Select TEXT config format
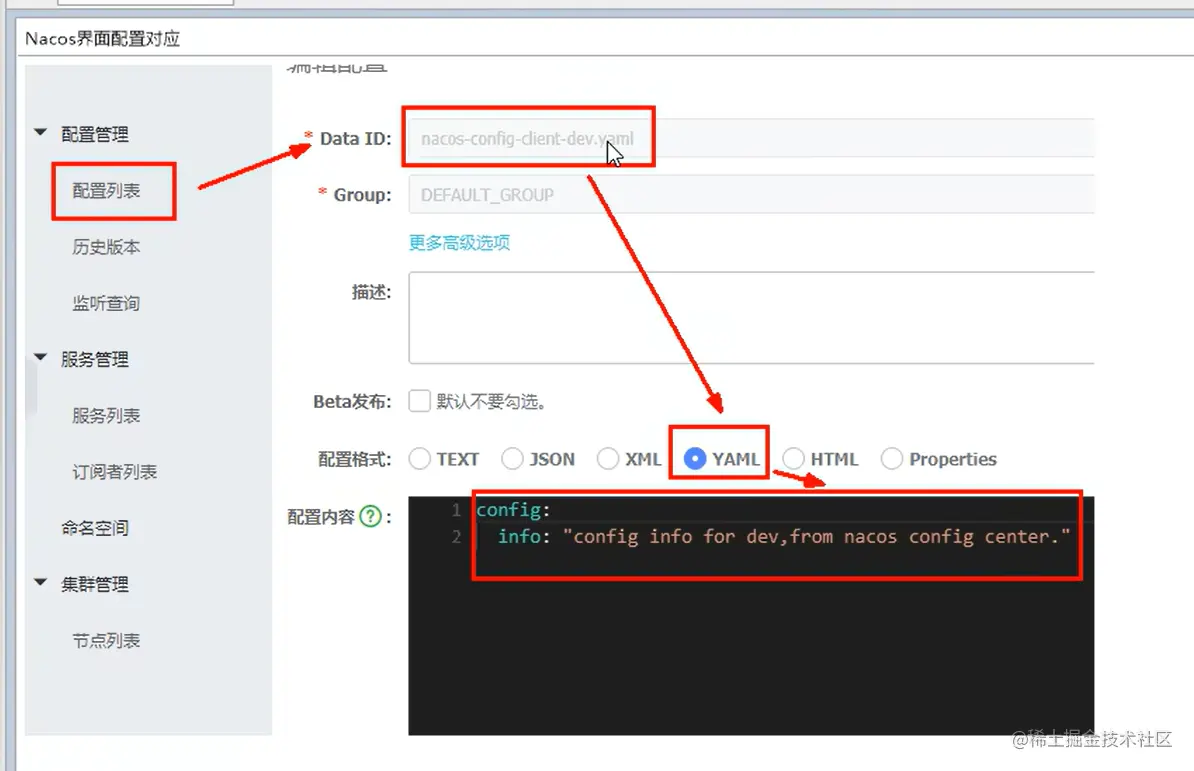 (x=420, y=458)
